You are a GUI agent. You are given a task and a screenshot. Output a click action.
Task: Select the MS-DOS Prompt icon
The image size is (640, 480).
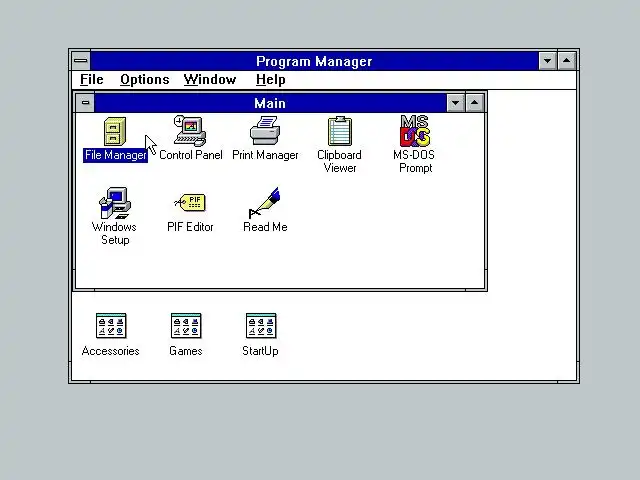pyautogui.click(x=415, y=131)
